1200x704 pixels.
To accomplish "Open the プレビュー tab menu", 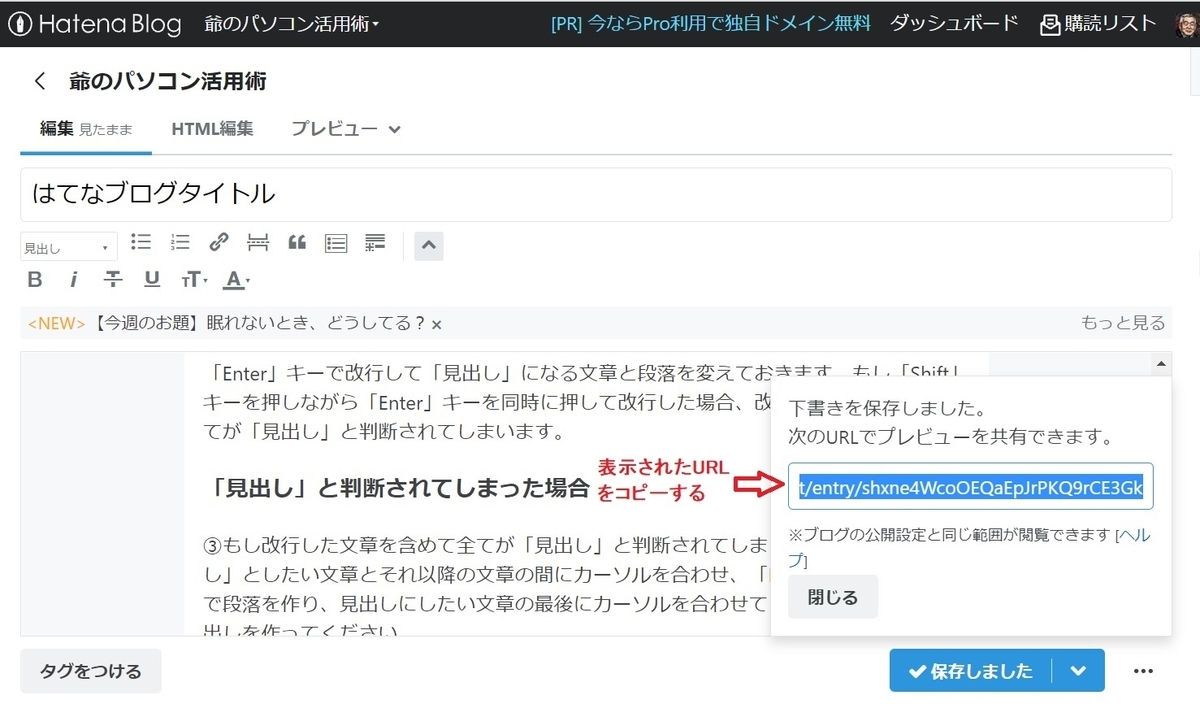I will 344,129.
